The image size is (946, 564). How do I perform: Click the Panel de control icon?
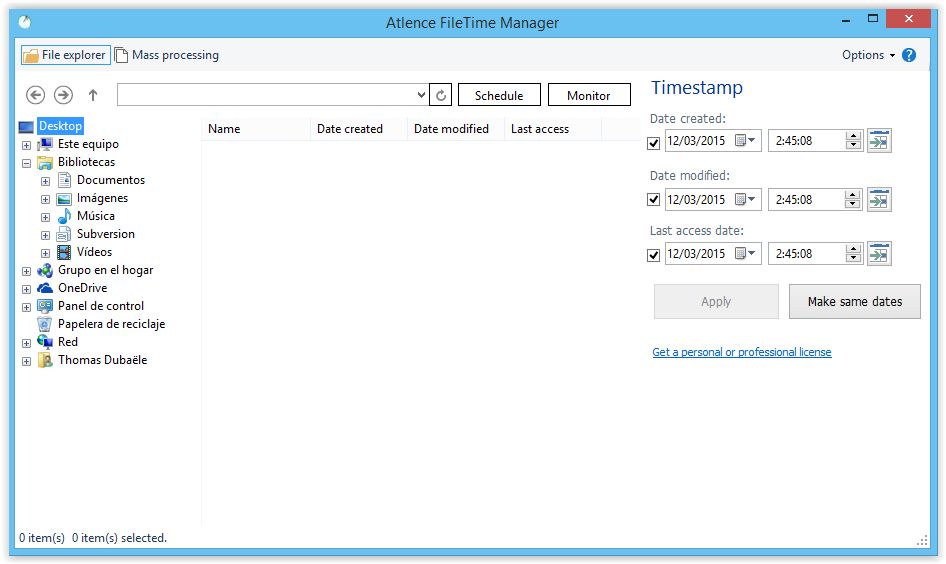[45, 306]
